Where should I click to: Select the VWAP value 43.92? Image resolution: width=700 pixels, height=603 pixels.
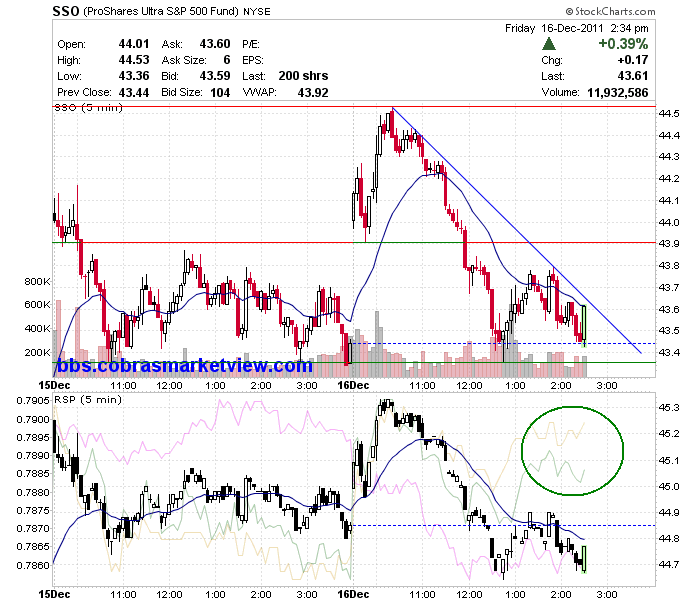pos(313,92)
